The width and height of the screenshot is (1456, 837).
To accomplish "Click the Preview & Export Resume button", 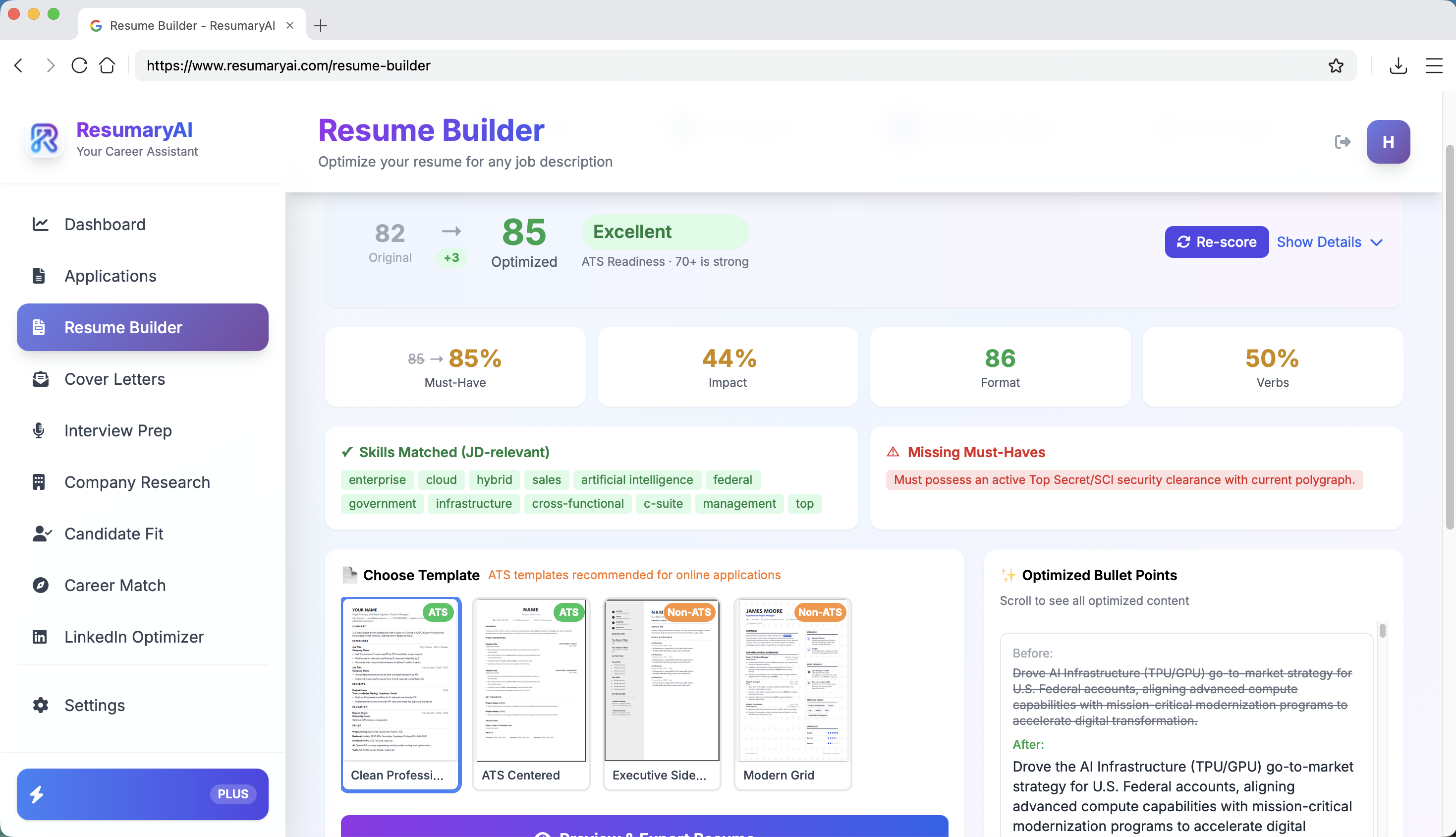I will (644, 827).
